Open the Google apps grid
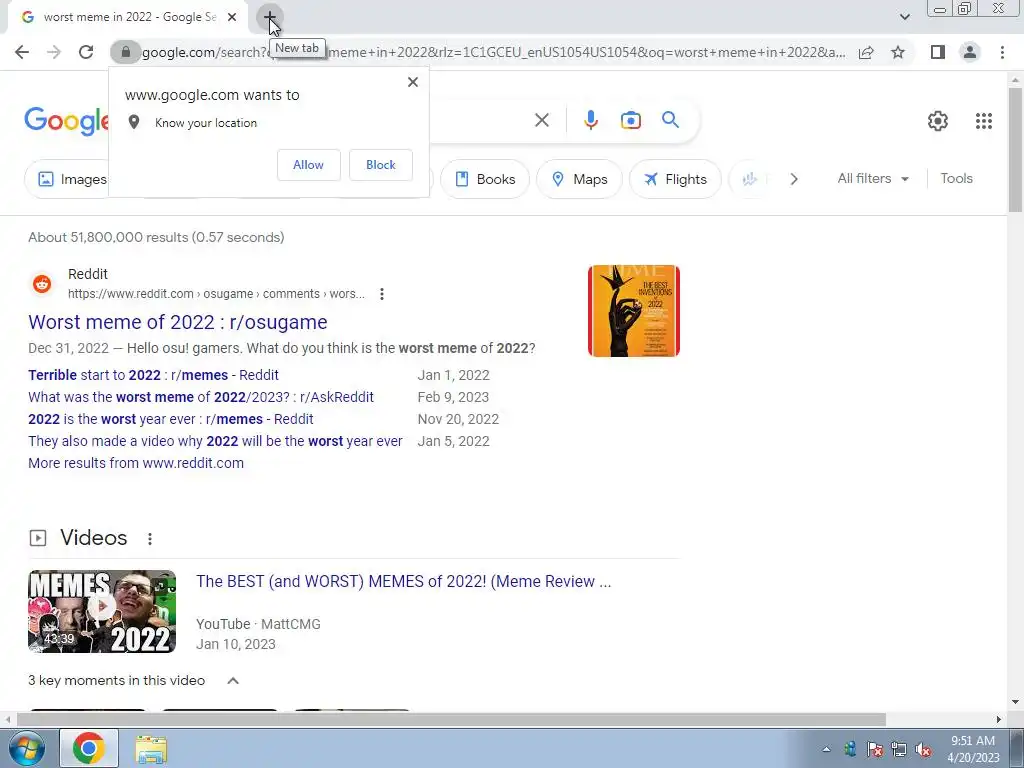 (984, 121)
